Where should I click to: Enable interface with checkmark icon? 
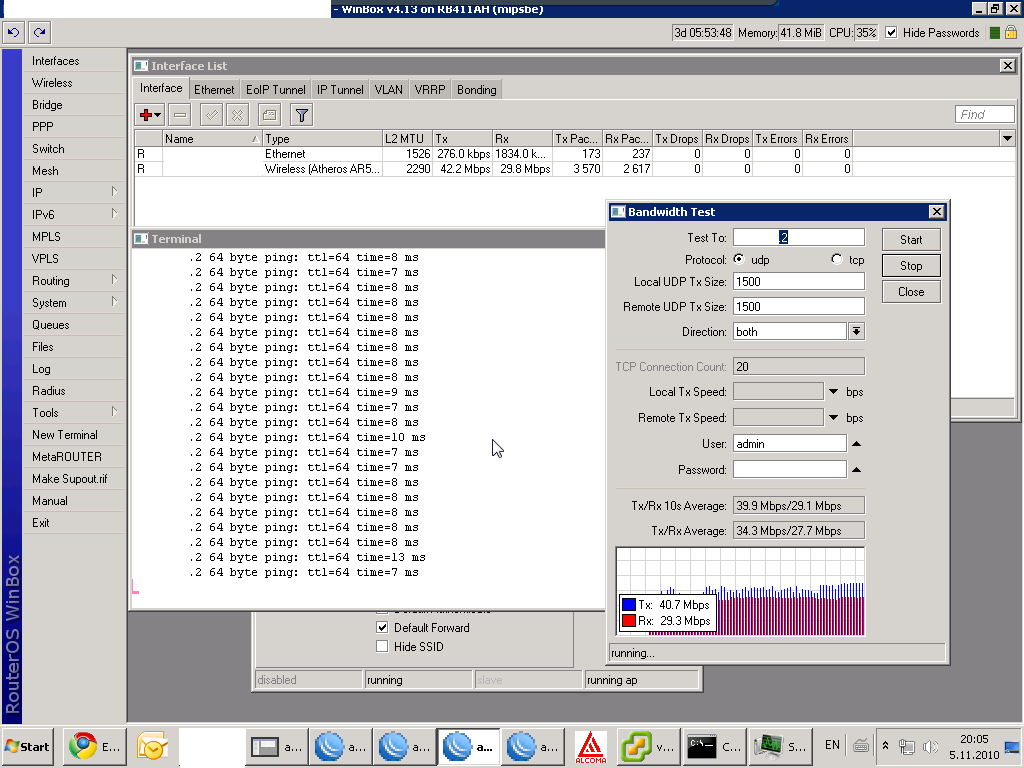click(x=211, y=115)
